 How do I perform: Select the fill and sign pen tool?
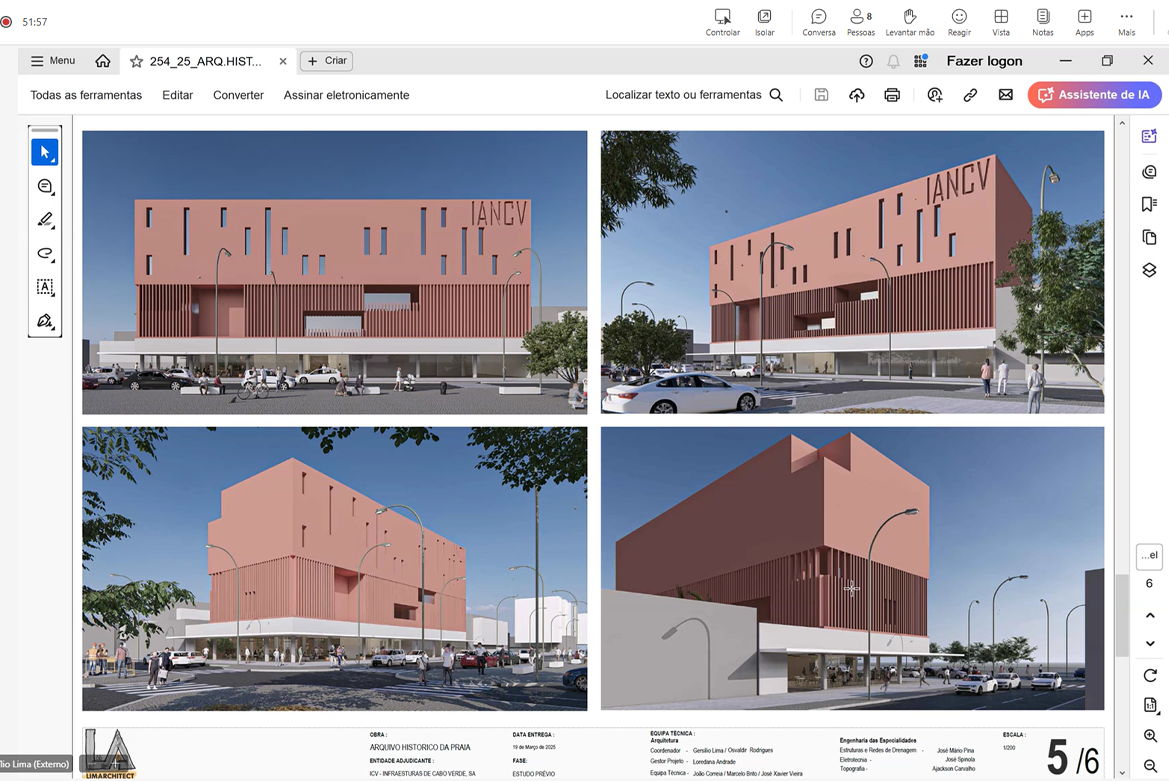[45, 321]
